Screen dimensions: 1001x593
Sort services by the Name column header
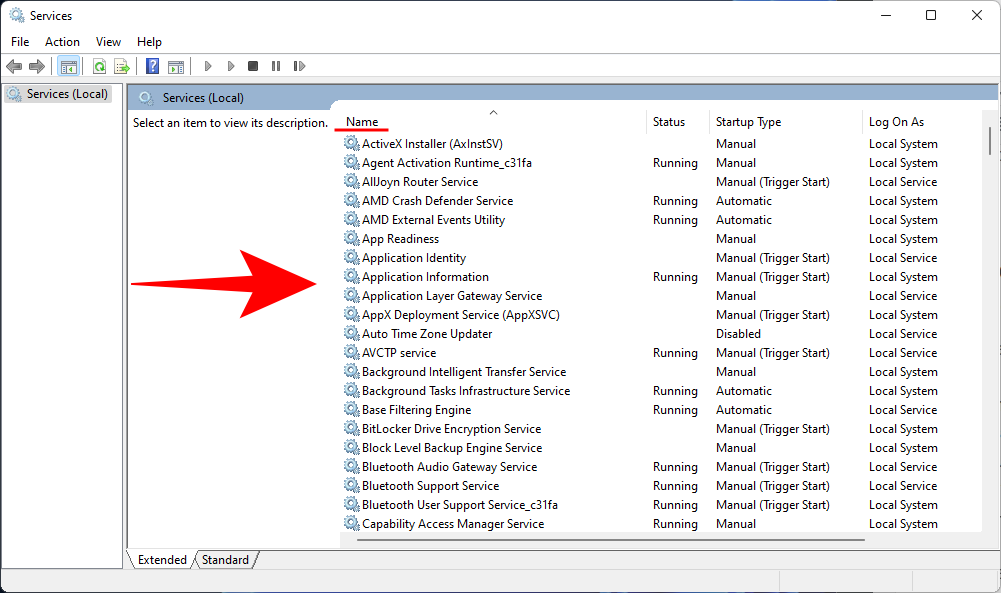coord(360,121)
